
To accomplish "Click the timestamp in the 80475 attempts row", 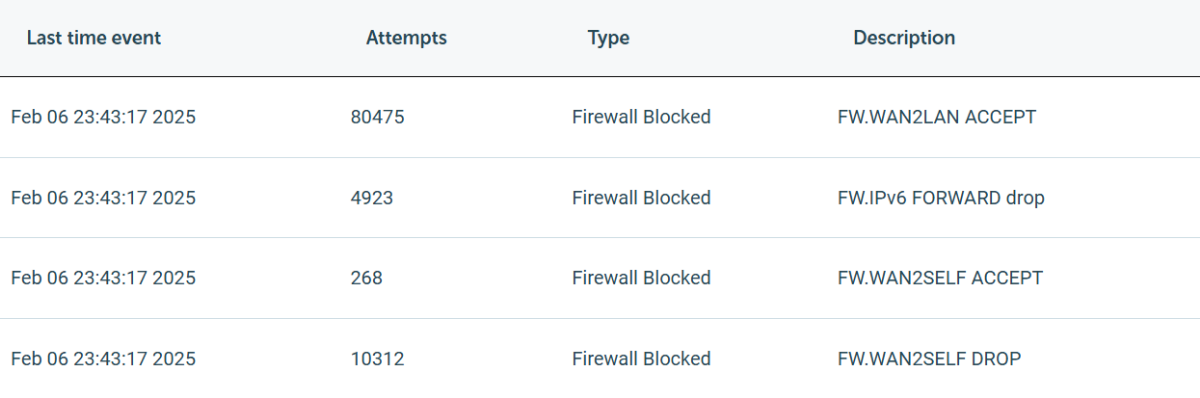I will (x=103, y=117).
